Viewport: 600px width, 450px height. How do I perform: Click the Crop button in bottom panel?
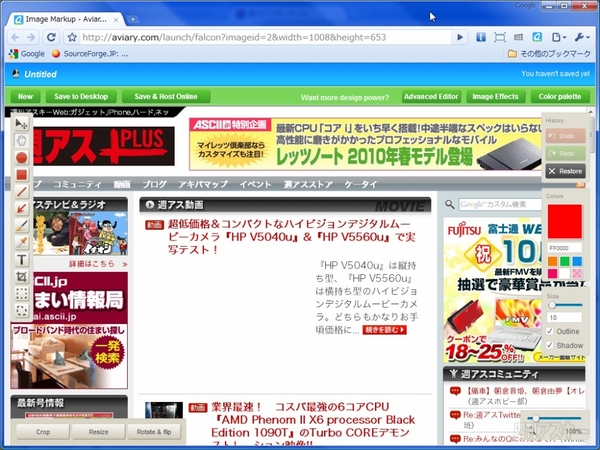tap(43, 432)
